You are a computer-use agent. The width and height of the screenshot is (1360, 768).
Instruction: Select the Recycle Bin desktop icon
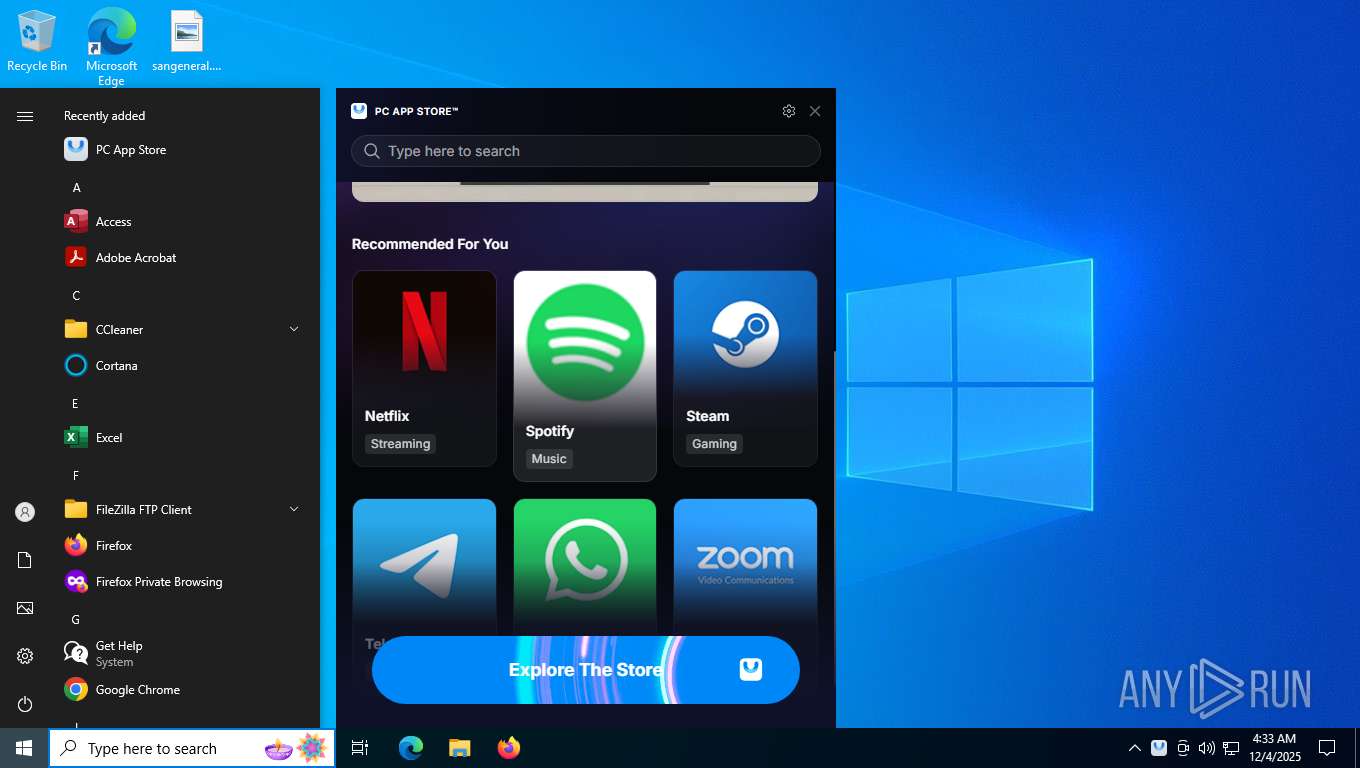37,42
